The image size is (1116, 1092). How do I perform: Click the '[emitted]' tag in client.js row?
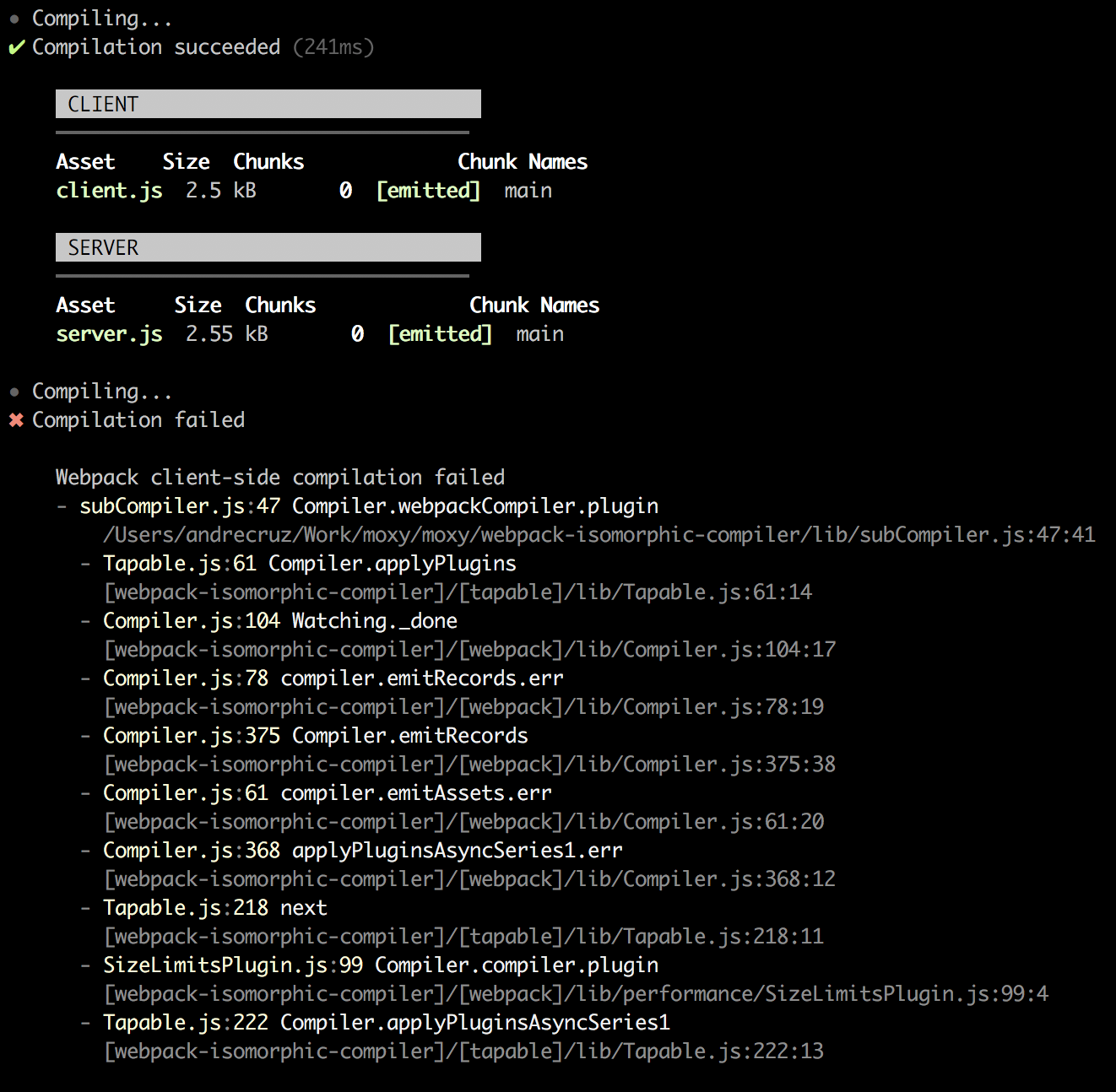click(428, 191)
